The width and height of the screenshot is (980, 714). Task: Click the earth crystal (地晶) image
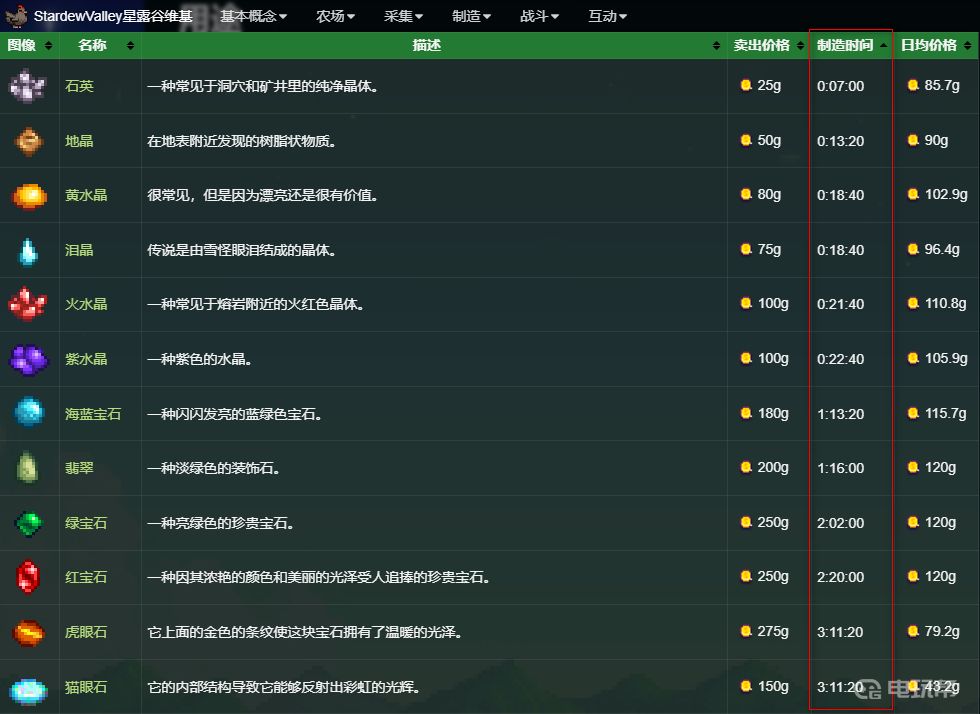click(29, 141)
